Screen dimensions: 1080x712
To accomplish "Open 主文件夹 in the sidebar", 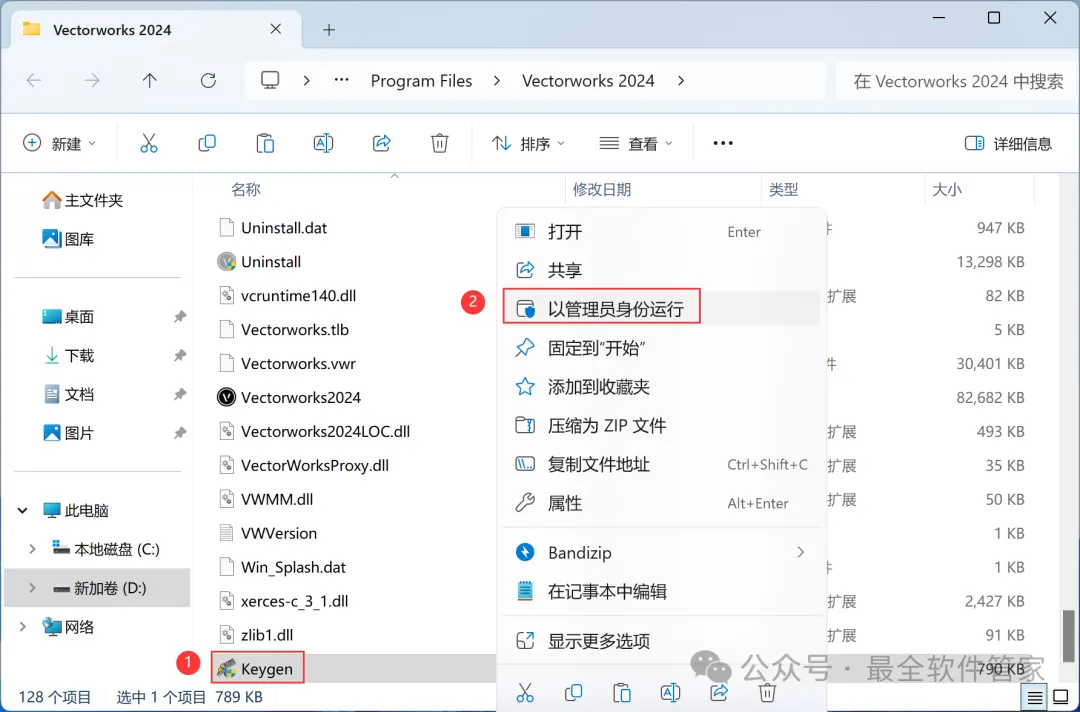I will tap(83, 200).
